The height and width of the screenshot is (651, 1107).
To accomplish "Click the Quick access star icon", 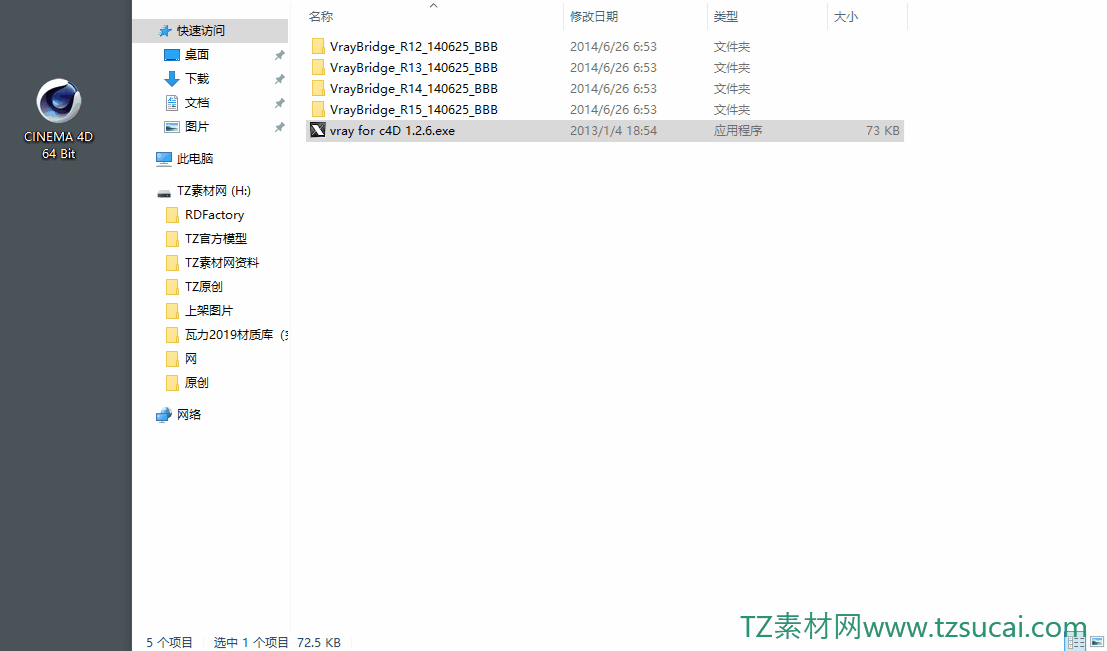I will pyautogui.click(x=165, y=30).
